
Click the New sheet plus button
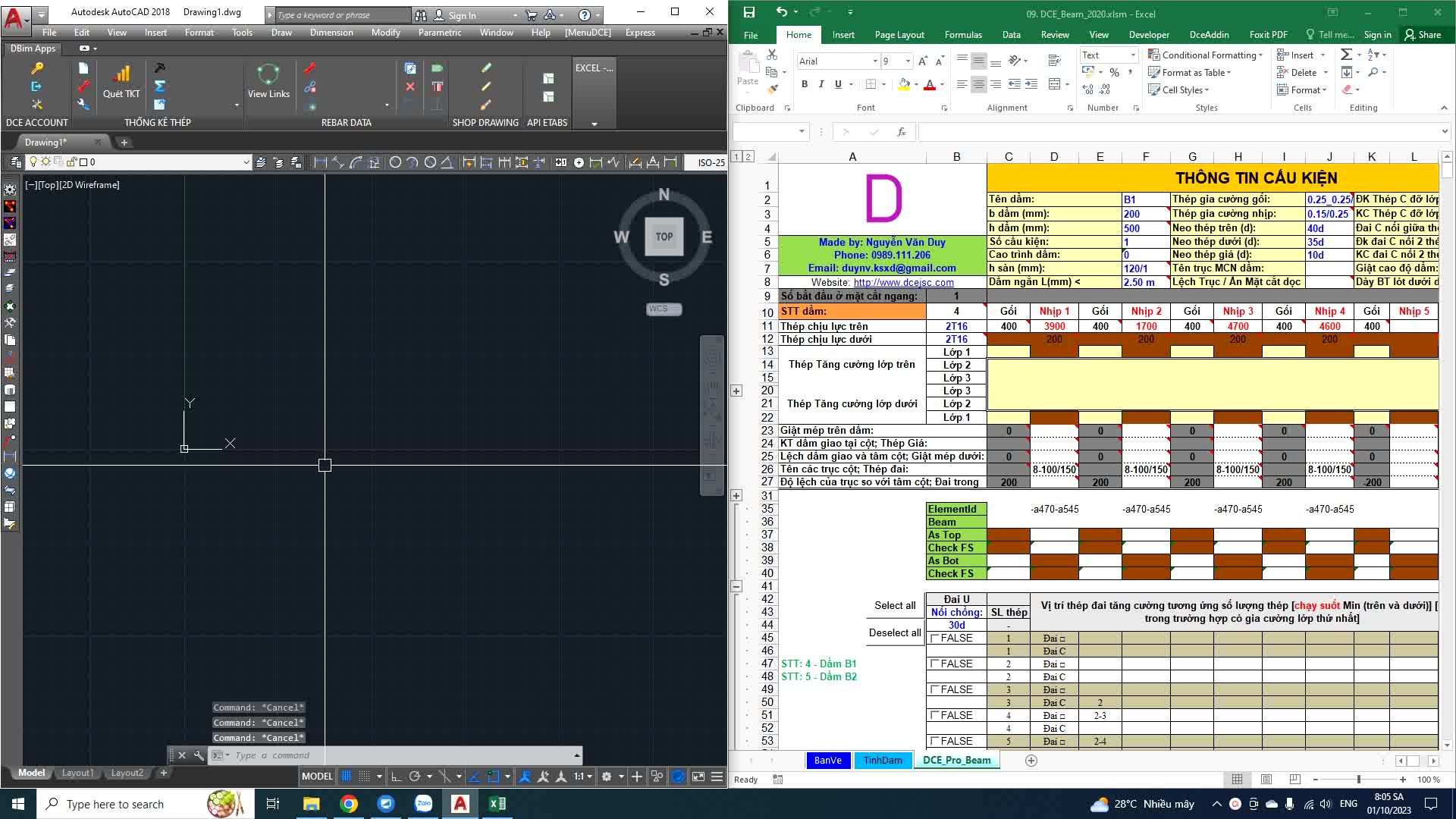tap(1031, 761)
